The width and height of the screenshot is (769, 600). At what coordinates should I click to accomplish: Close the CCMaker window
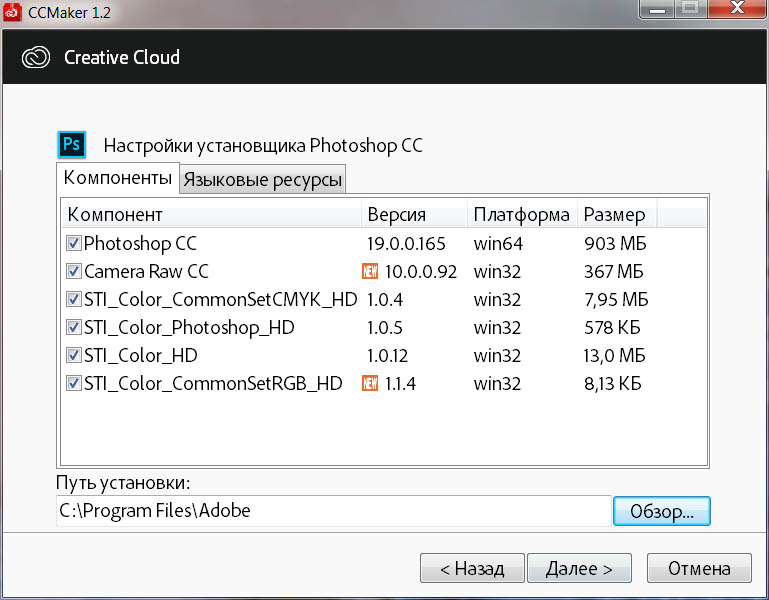coord(737,8)
